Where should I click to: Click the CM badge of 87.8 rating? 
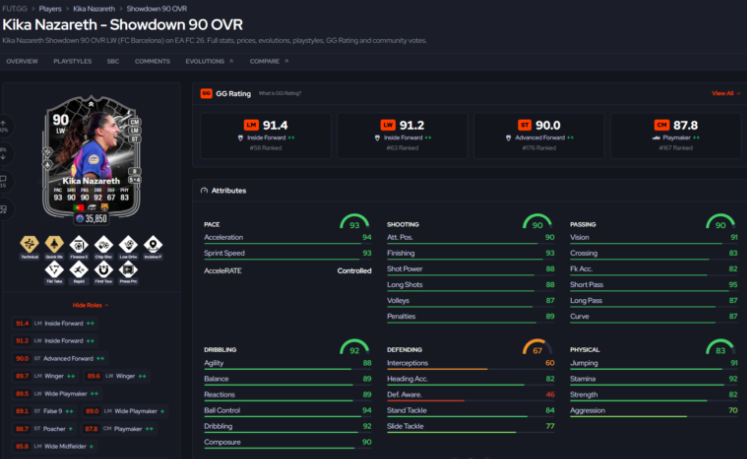pyautogui.click(x=662, y=125)
